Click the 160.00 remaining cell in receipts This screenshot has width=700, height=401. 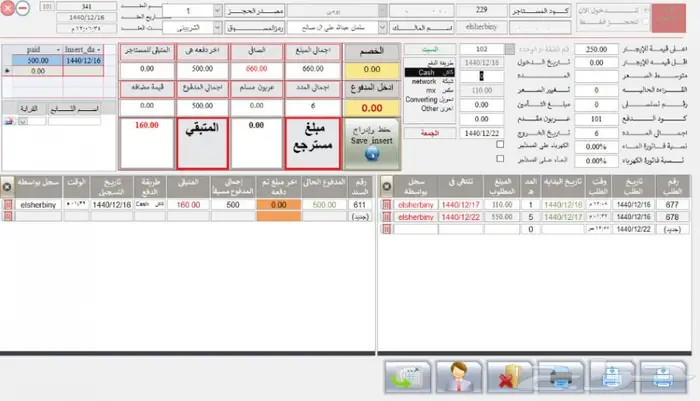(x=188, y=205)
